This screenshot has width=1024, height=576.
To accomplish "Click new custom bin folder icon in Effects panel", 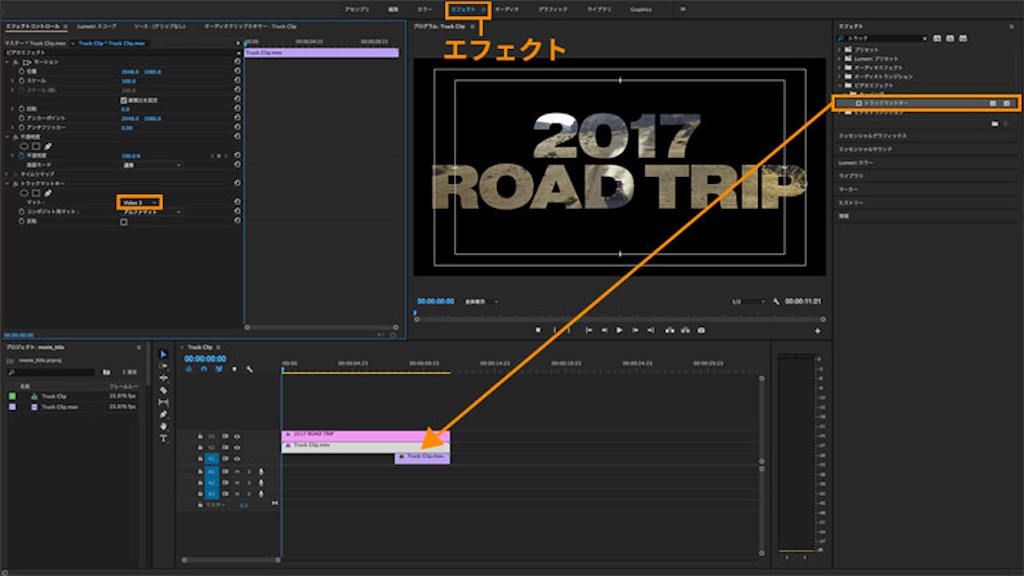I will [x=995, y=123].
